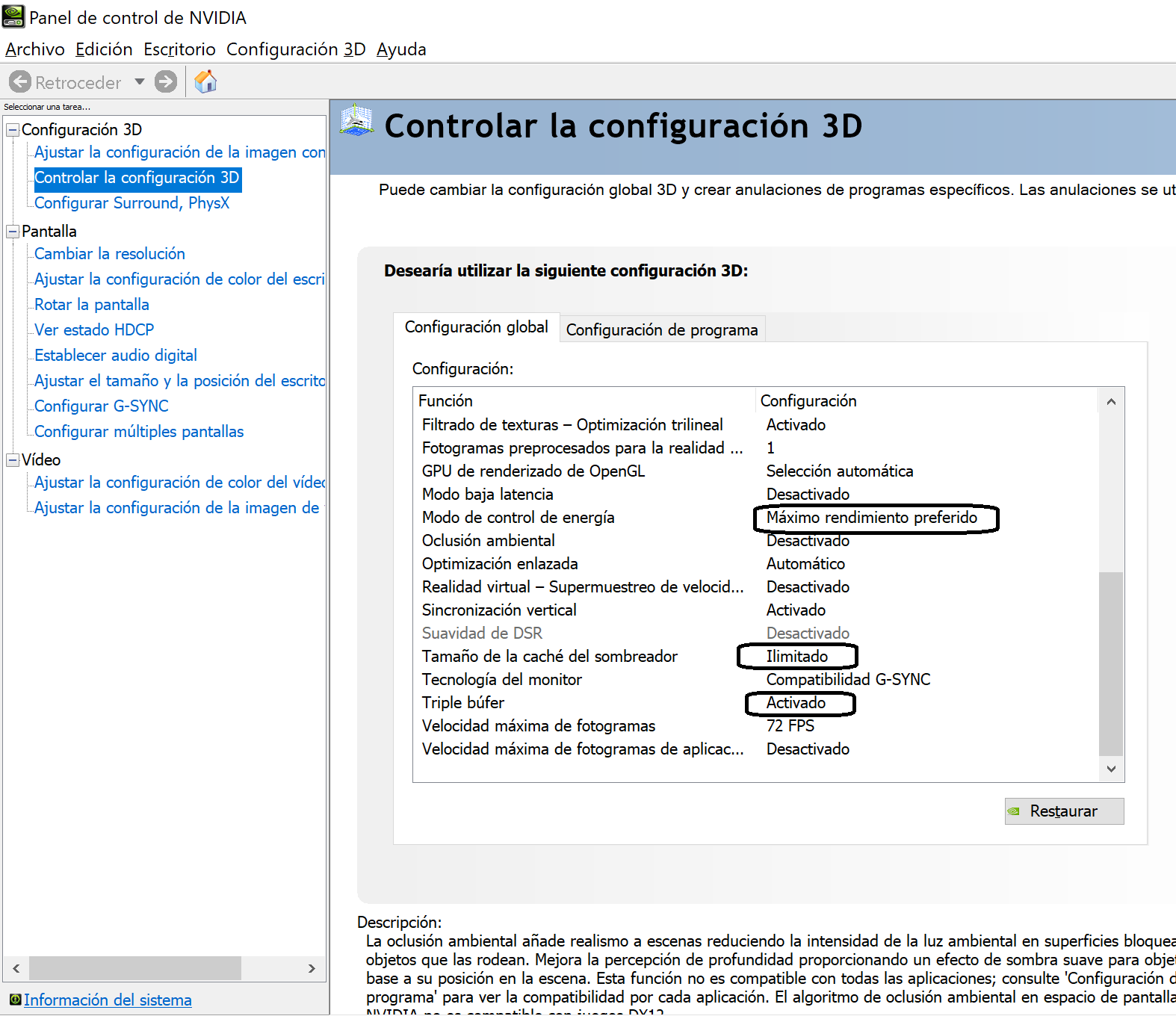
Task: Select the Filtrado de texturas – Optimización trilineal row
Action: (x=755, y=425)
